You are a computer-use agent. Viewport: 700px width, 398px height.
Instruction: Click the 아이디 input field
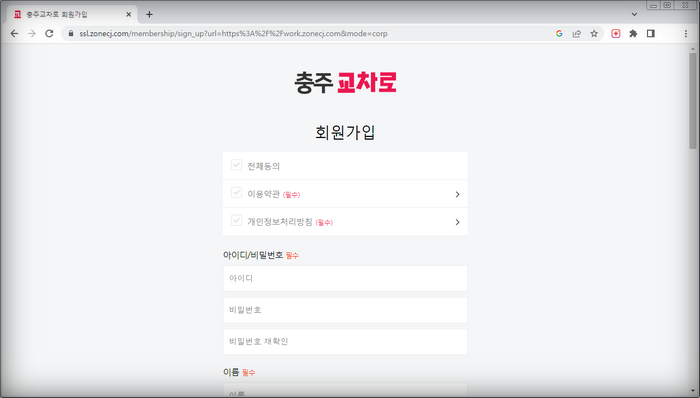tap(345, 278)
